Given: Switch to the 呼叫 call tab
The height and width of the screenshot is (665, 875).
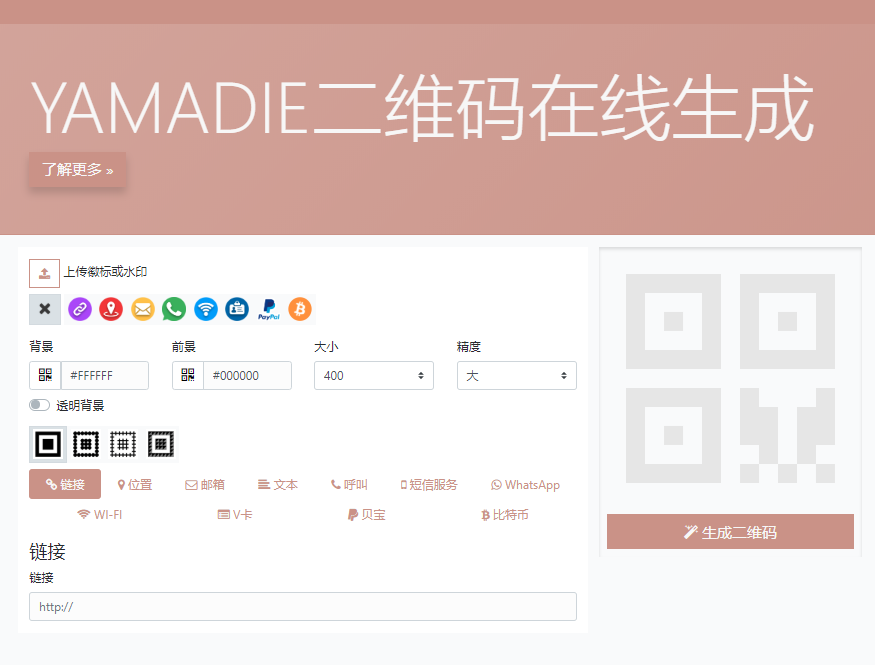Looking at the screenshot, I should tap(349, 484).
